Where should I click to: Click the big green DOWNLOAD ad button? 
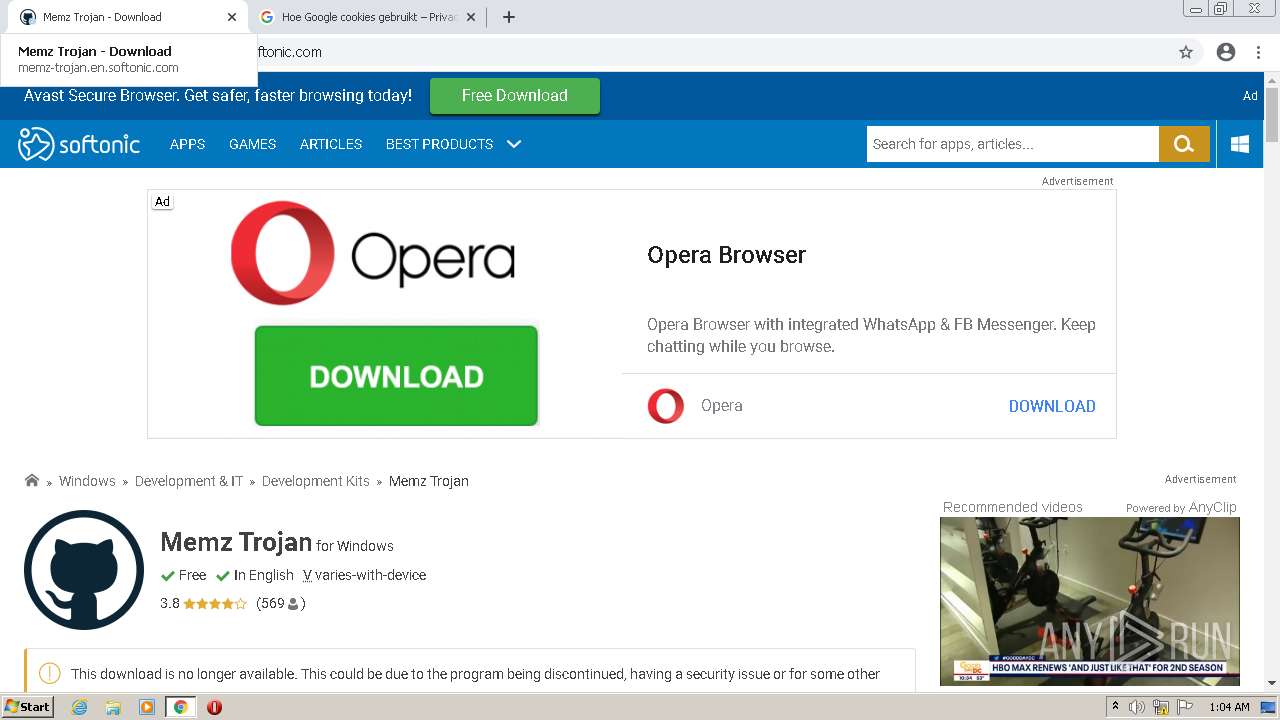tap(396, 376)
